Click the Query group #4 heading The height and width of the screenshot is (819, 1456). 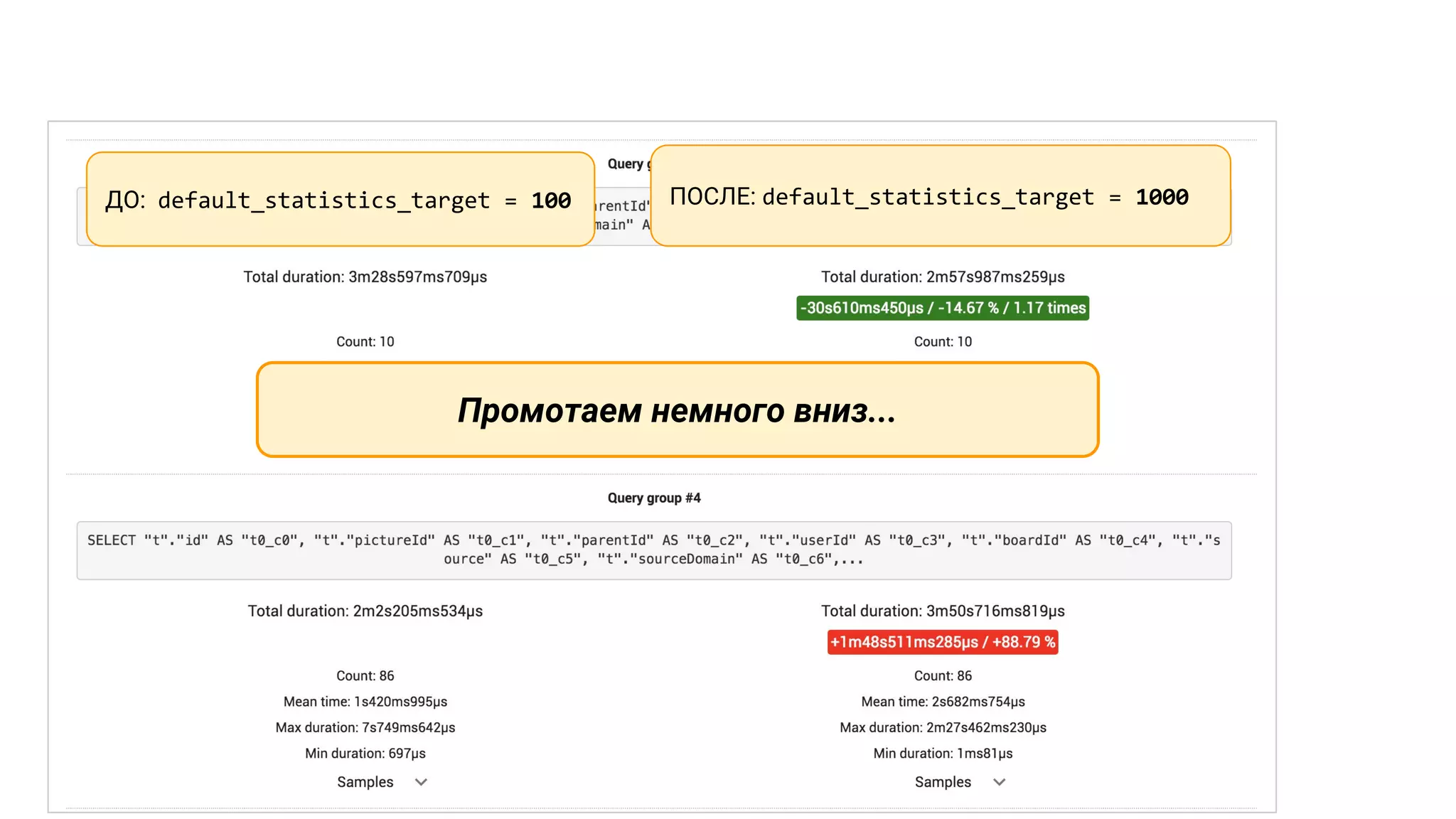653,498
